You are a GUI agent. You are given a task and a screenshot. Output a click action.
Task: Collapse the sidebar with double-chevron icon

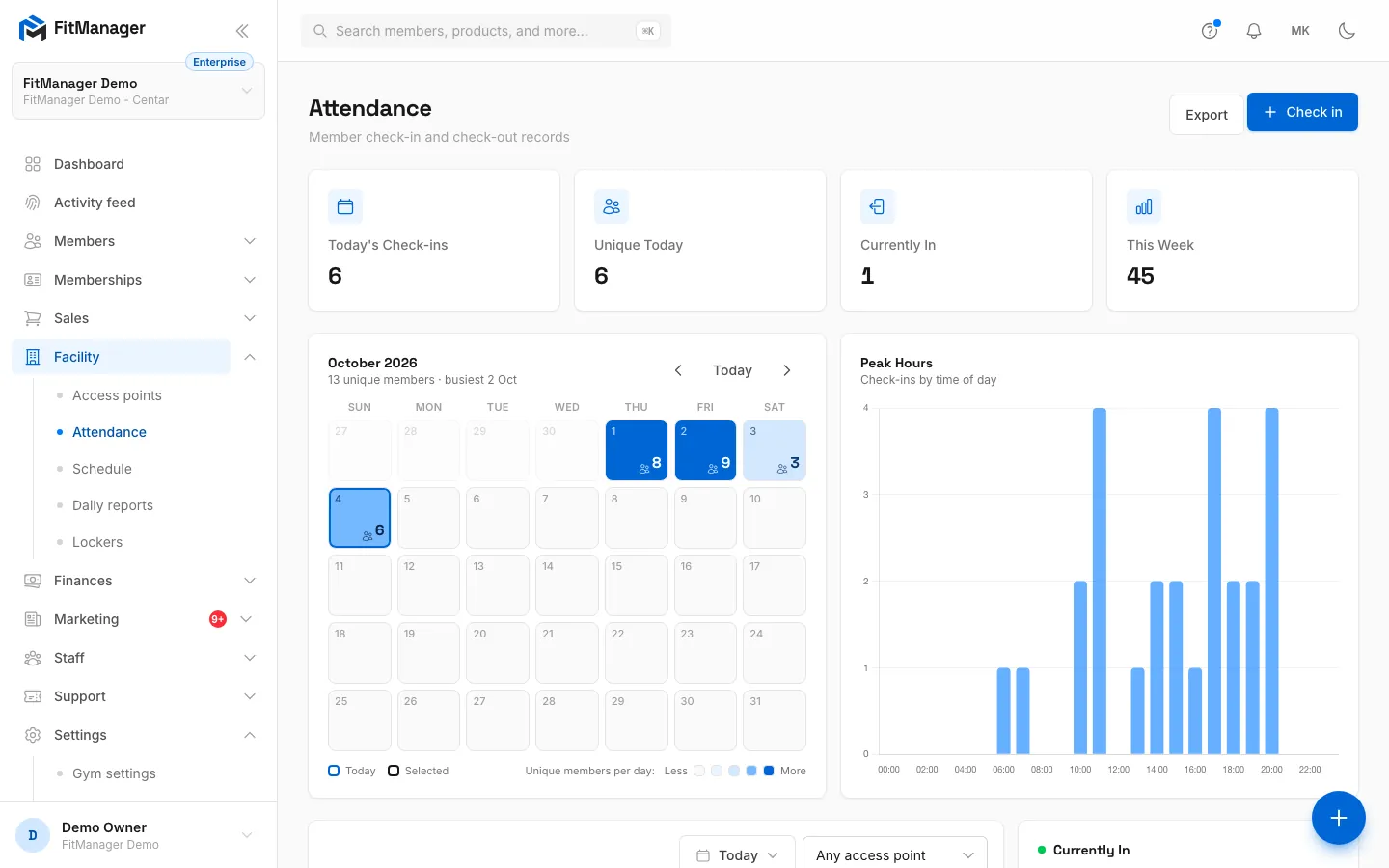click(x=242, y=31)
